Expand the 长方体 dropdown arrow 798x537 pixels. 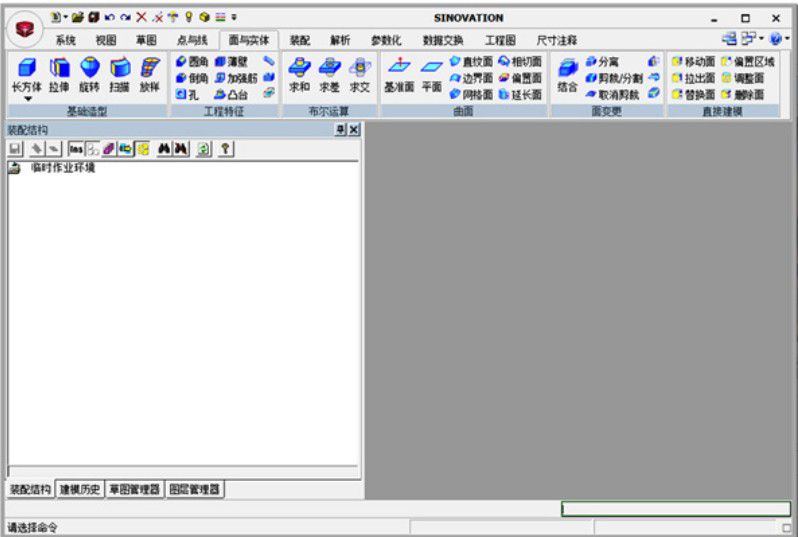click(27, 99)
